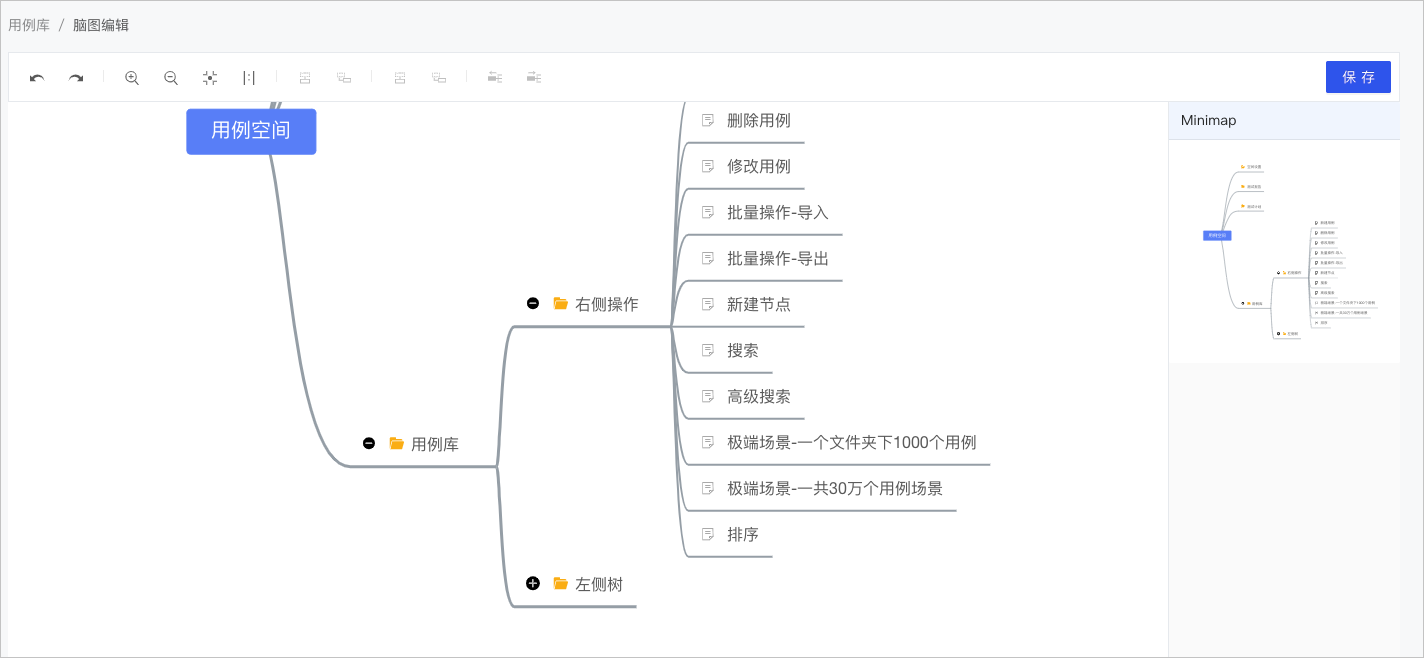The image size is (1424, 658).
Task: Save the mind map with 保存
Action: click(x=1358, y=77)
